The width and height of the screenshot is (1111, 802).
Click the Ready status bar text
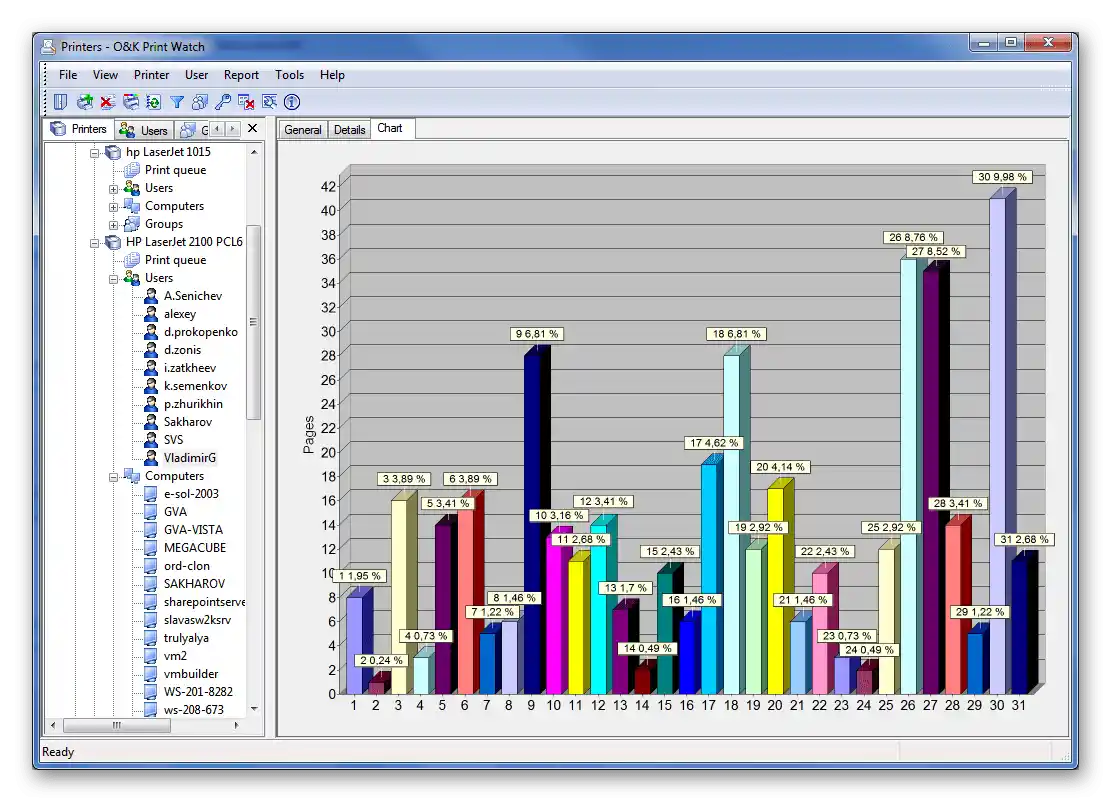(x=58, y=752)
